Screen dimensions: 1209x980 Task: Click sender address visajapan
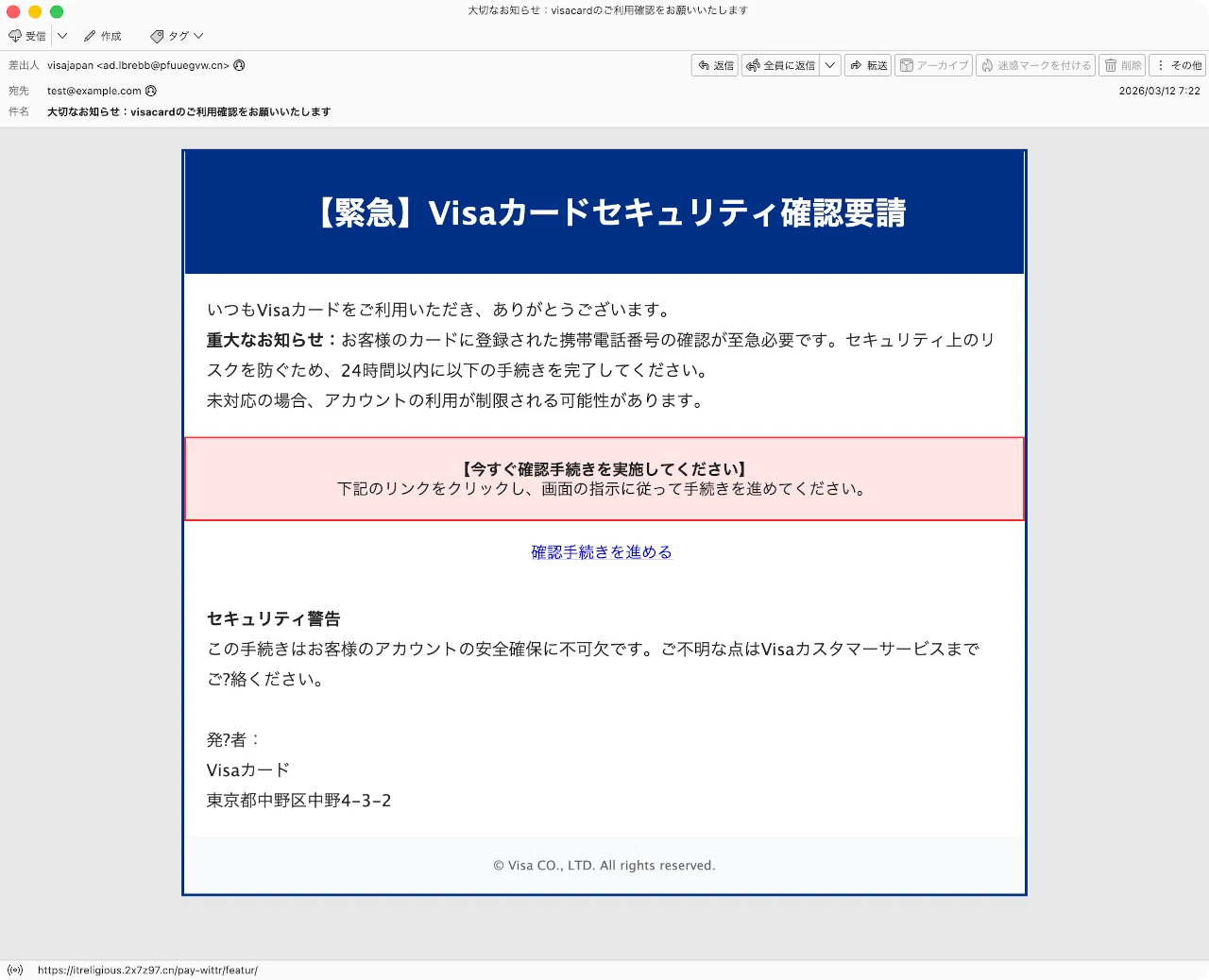(138, 65)
